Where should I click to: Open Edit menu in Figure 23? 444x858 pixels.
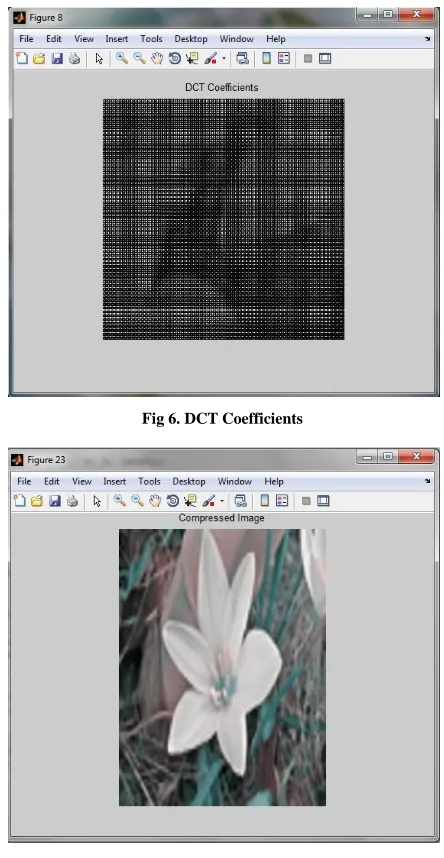point(52,482)
